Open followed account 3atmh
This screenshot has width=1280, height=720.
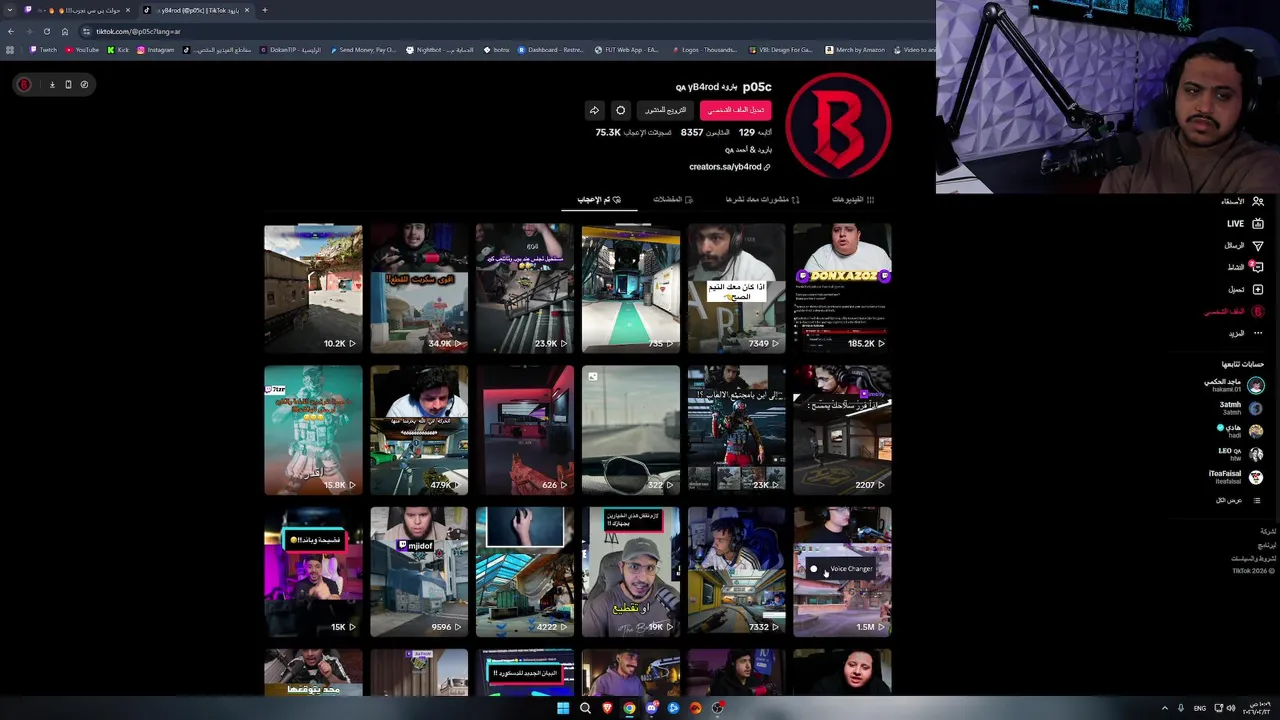click(x=1241, y=408)
